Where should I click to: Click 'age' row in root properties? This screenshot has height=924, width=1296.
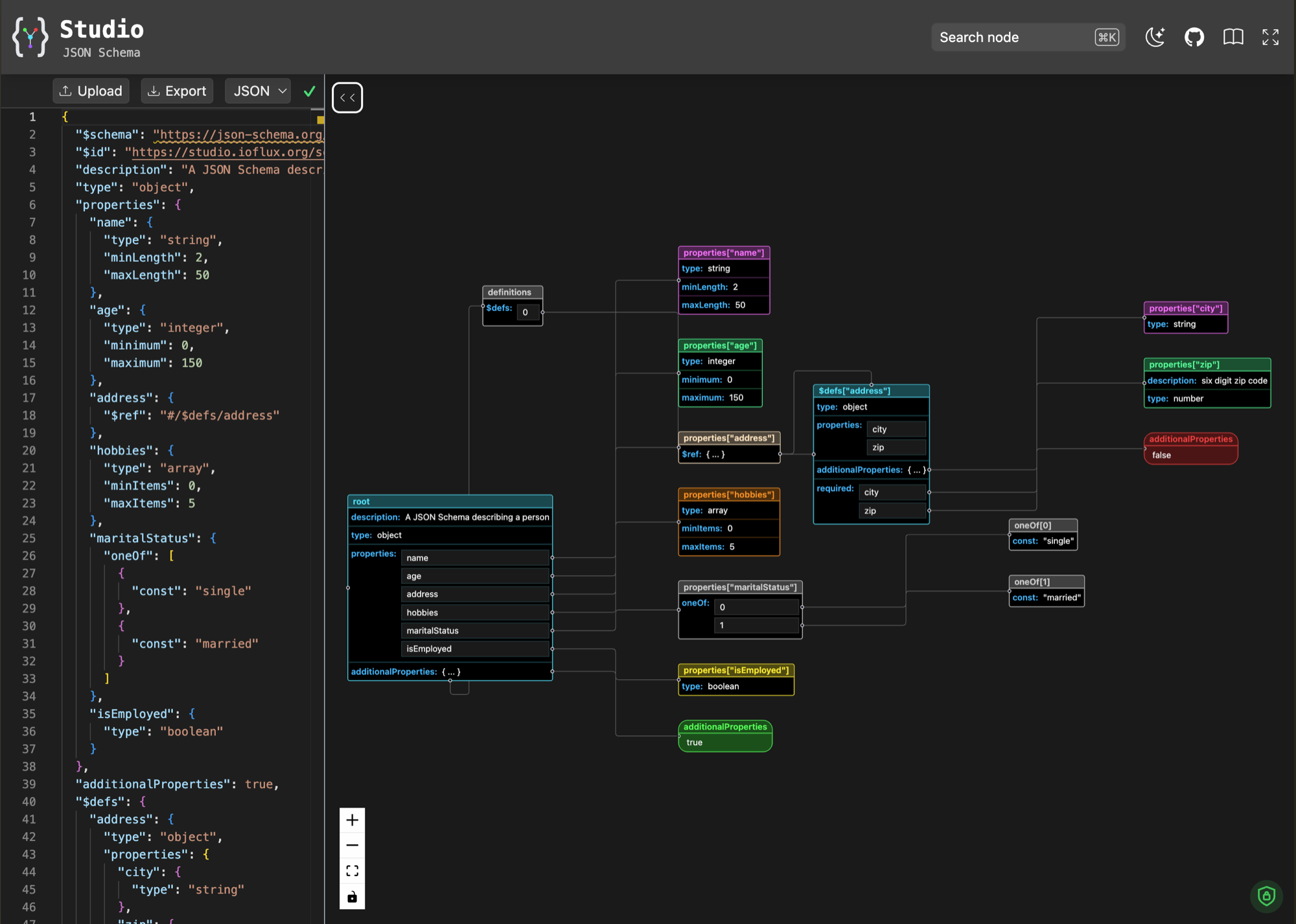[475, 576]
